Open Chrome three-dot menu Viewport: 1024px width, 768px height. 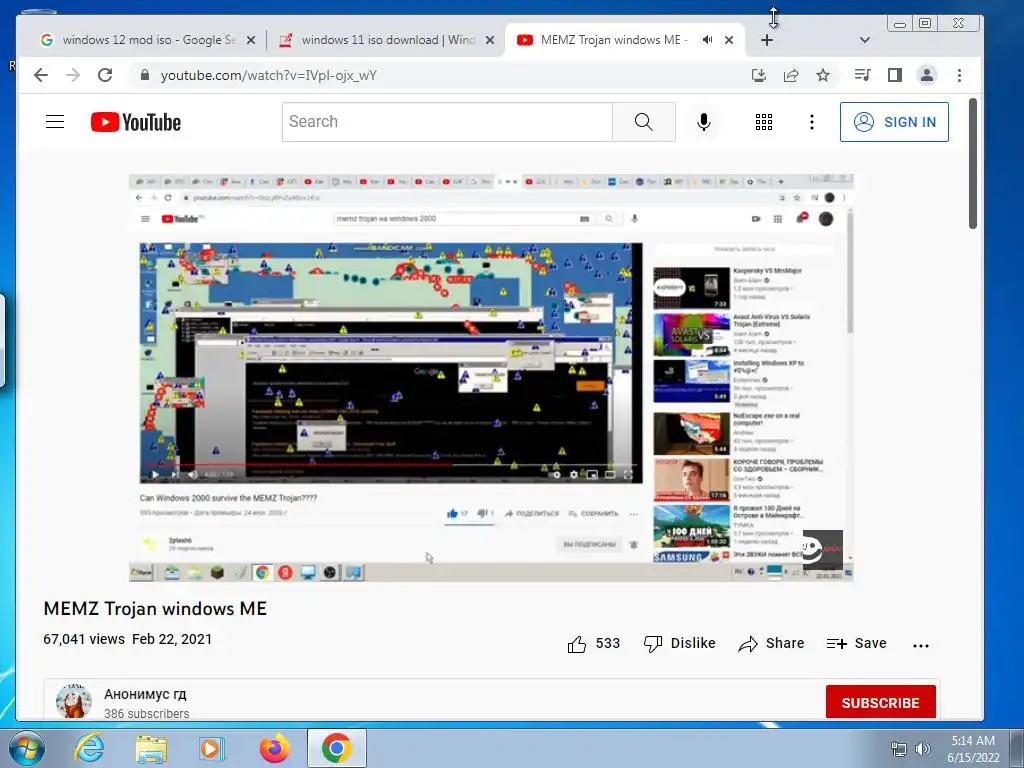point(959,75)
